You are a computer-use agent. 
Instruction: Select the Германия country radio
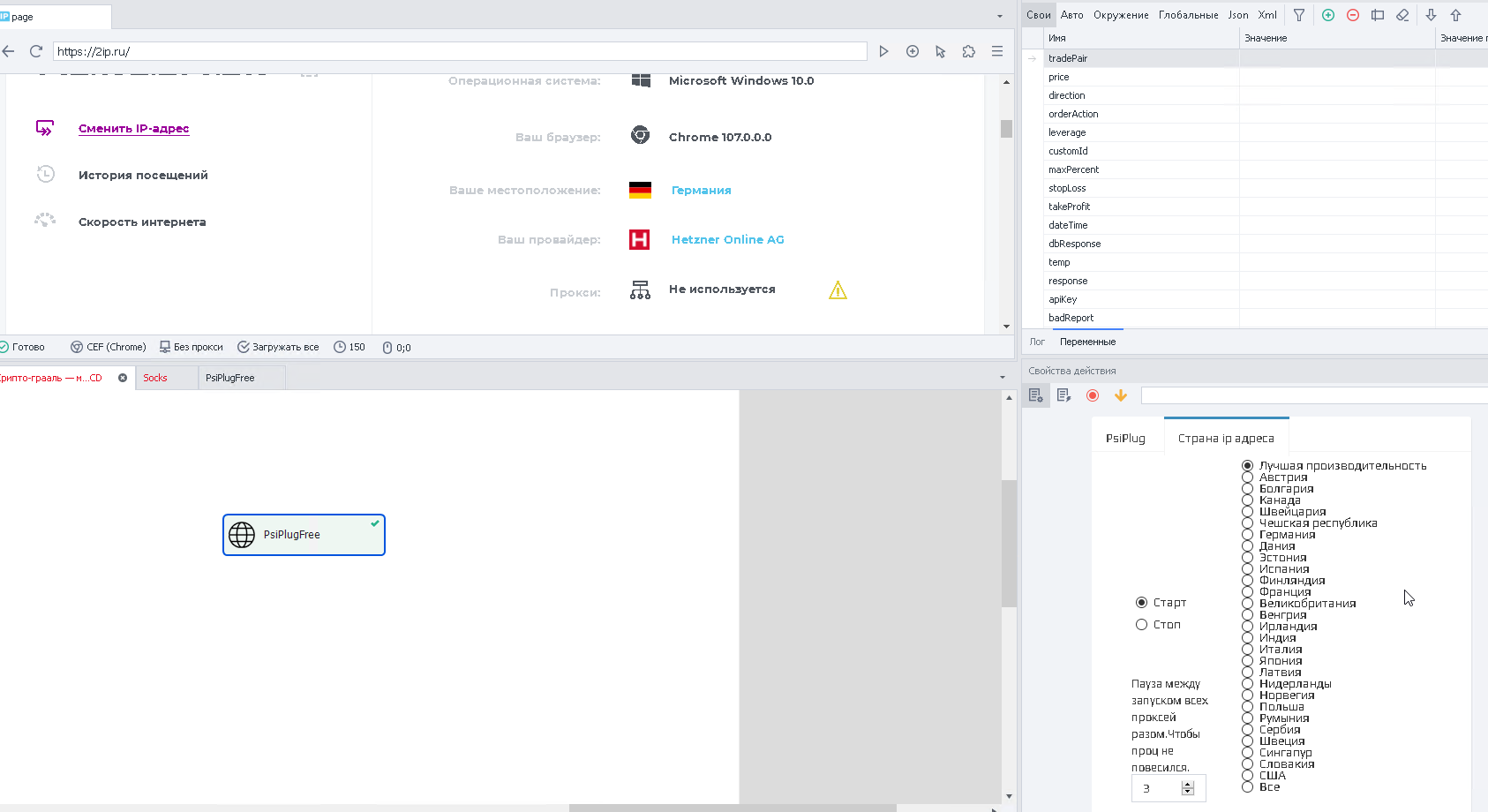(1247, 534)
